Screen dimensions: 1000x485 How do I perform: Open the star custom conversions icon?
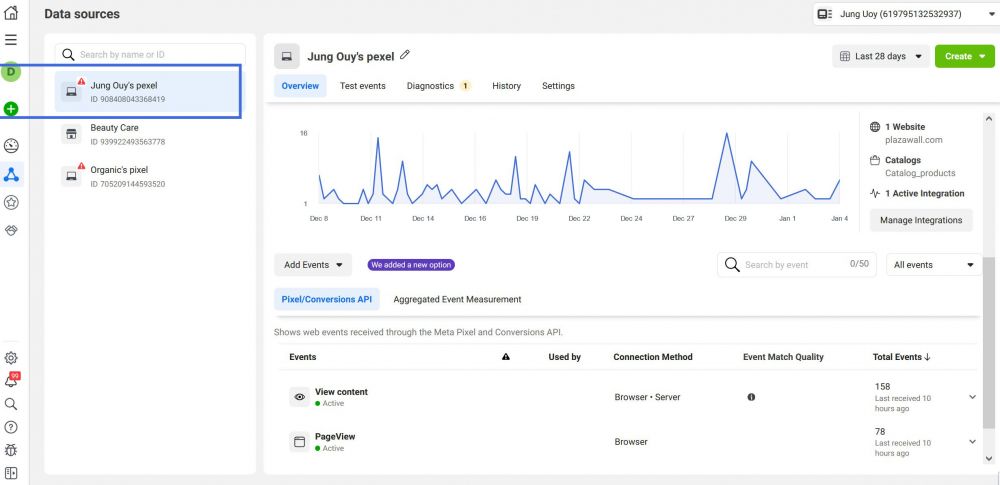(11, 202)
